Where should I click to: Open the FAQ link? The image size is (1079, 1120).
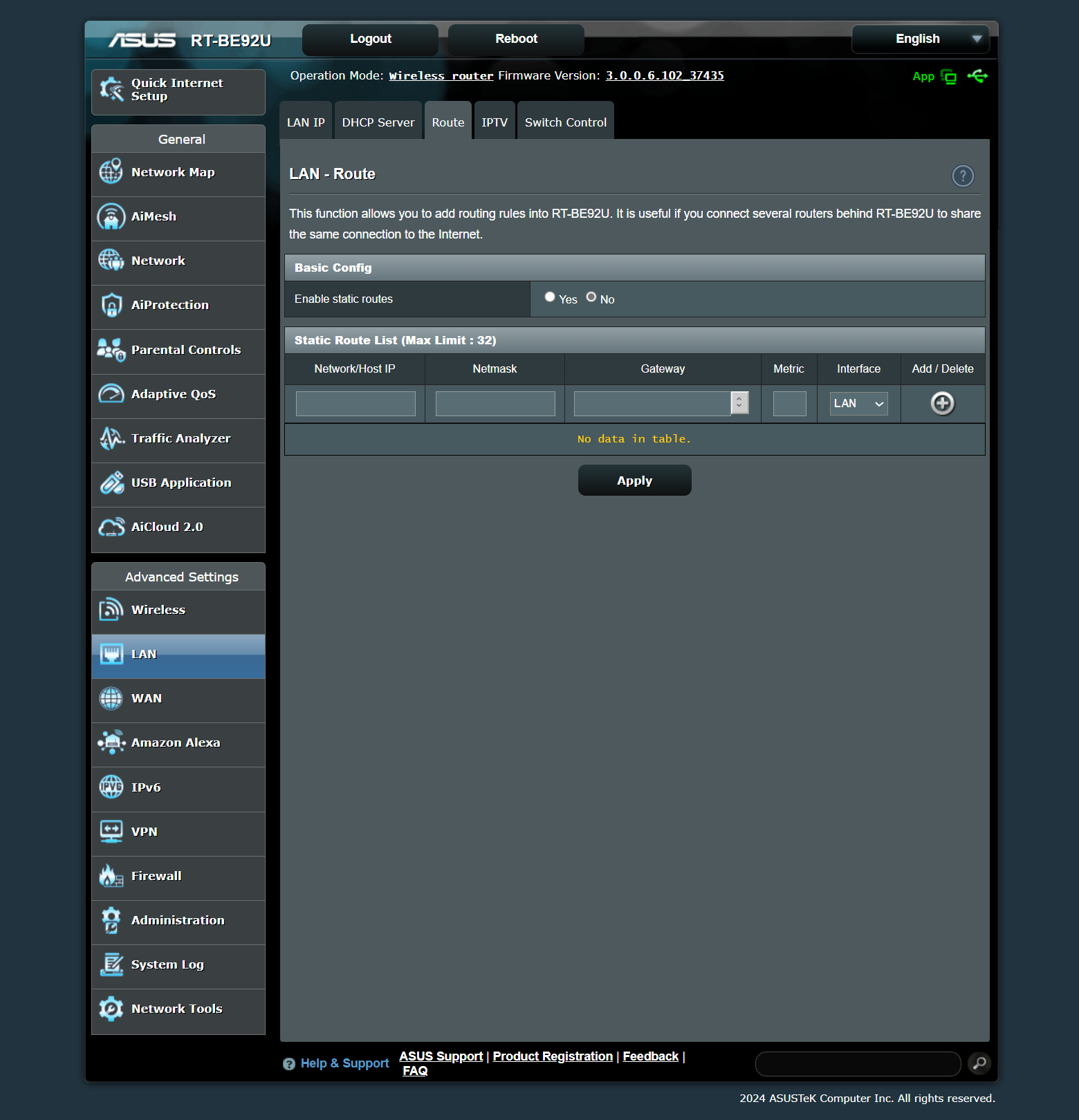point(415,1071)
